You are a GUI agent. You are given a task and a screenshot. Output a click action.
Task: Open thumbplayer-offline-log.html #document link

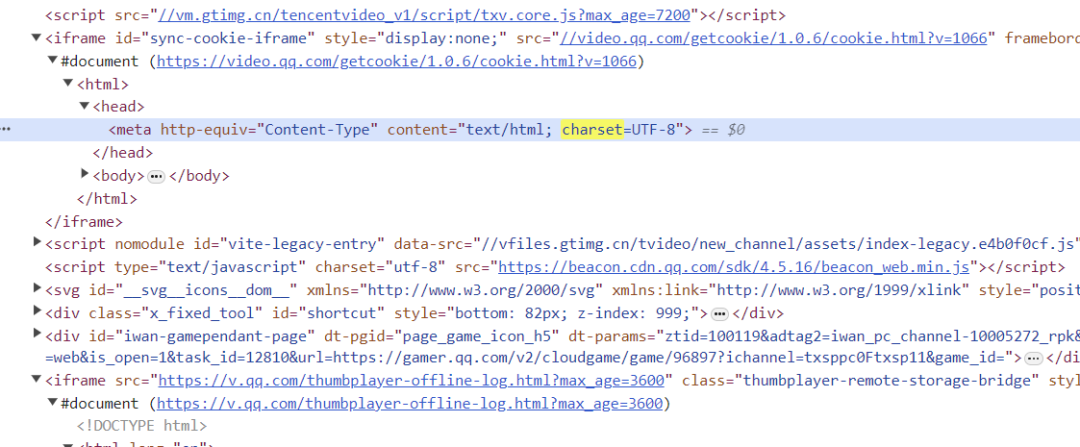[x=410, y=403]
